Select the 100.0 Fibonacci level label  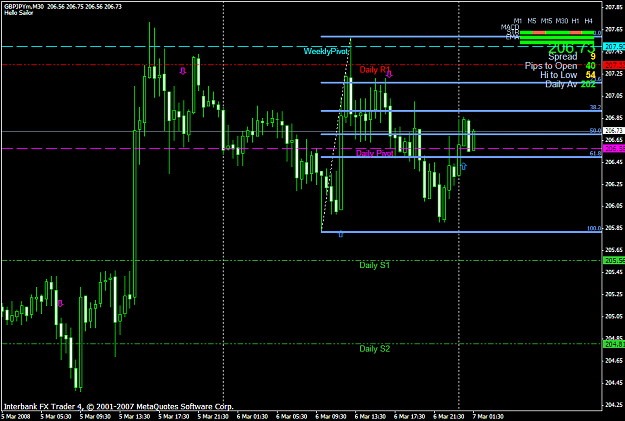594,228
